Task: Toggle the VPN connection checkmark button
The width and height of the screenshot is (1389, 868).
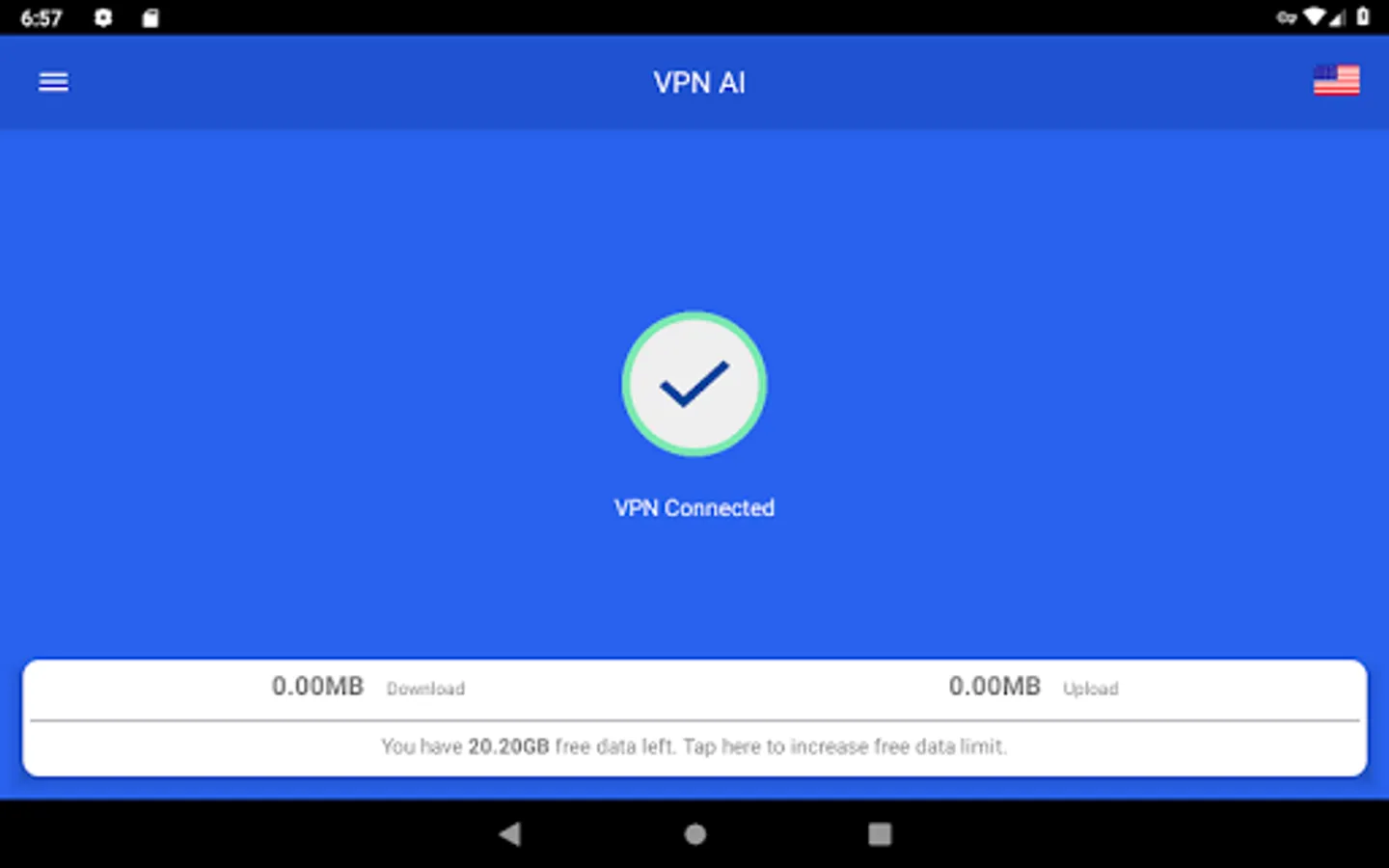Action: (x=694, y=384)
